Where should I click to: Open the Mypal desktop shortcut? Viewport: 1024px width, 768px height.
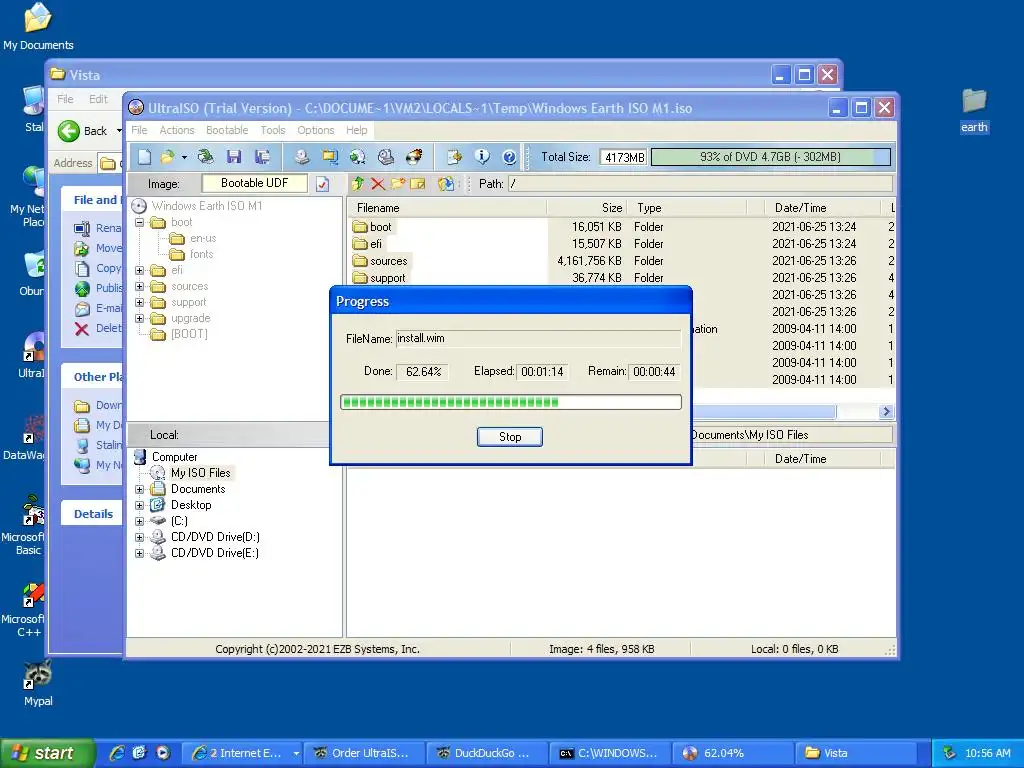(x=38, y=683)
